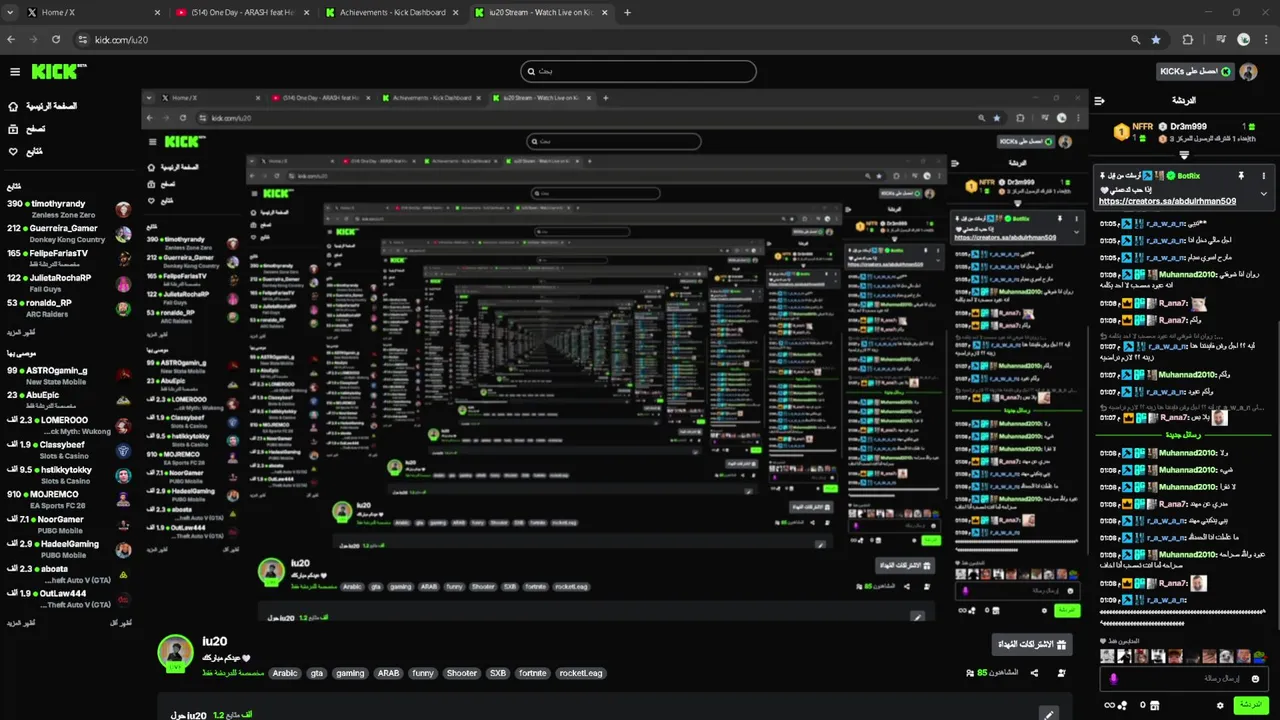Viewport: 1280px width, 720px height.
Task: Open FelipeFariasTV channel entry
Action: [68, 259]
